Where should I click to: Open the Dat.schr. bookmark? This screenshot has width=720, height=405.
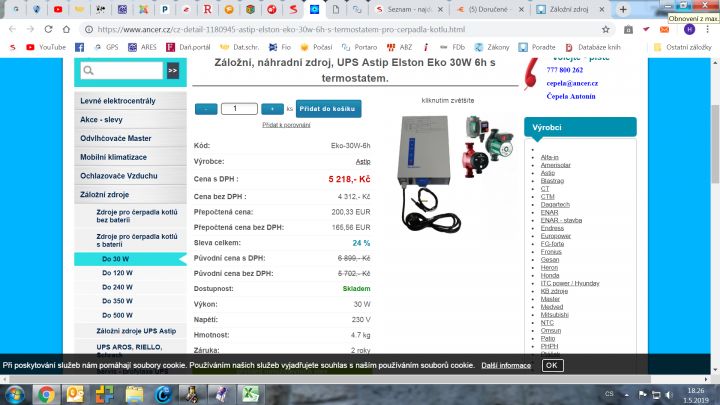[x=239, y=47]
